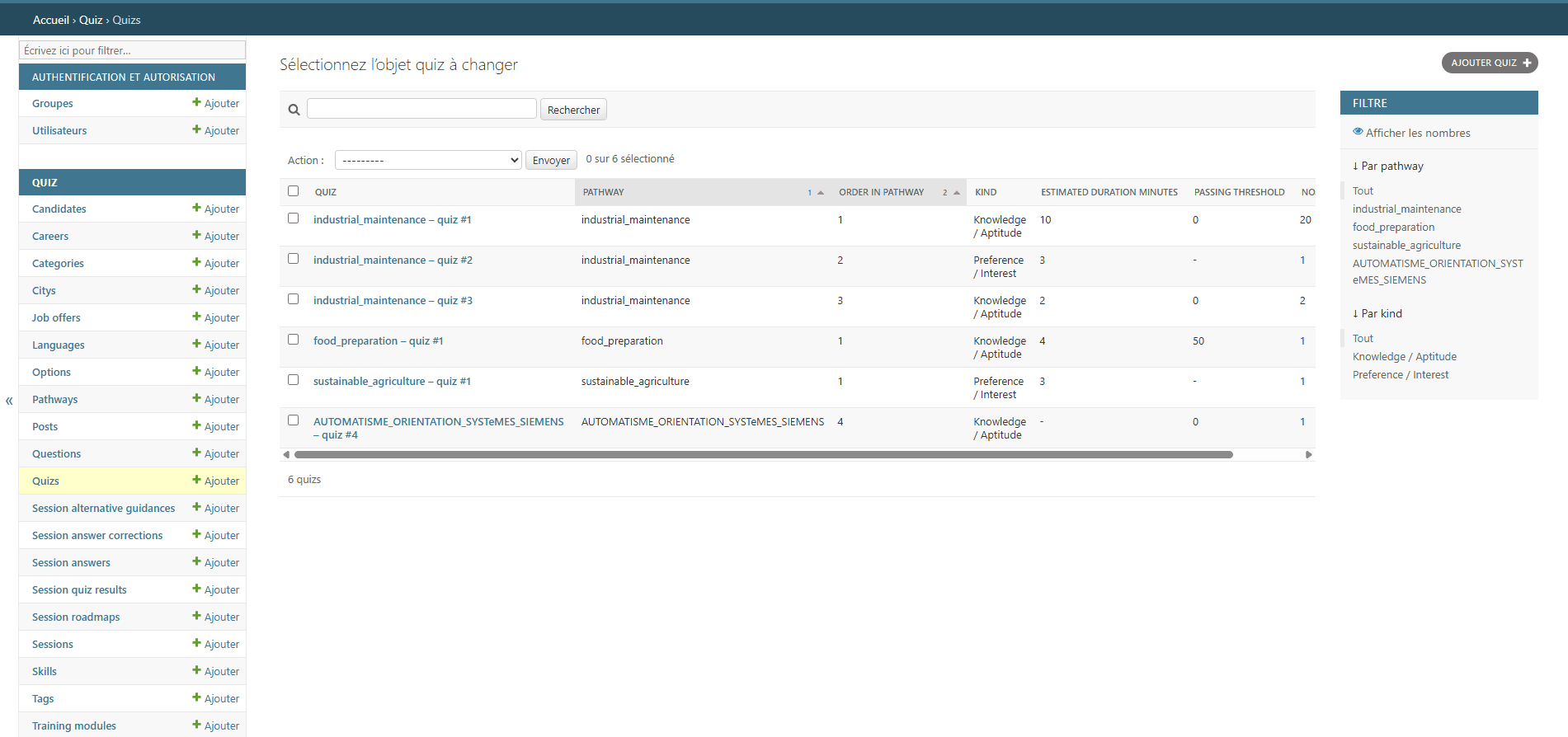Image resolution: width=1568 pixels, height=737 pixels.
Task: Click plus icon to add Options
Action: [196, 371]
